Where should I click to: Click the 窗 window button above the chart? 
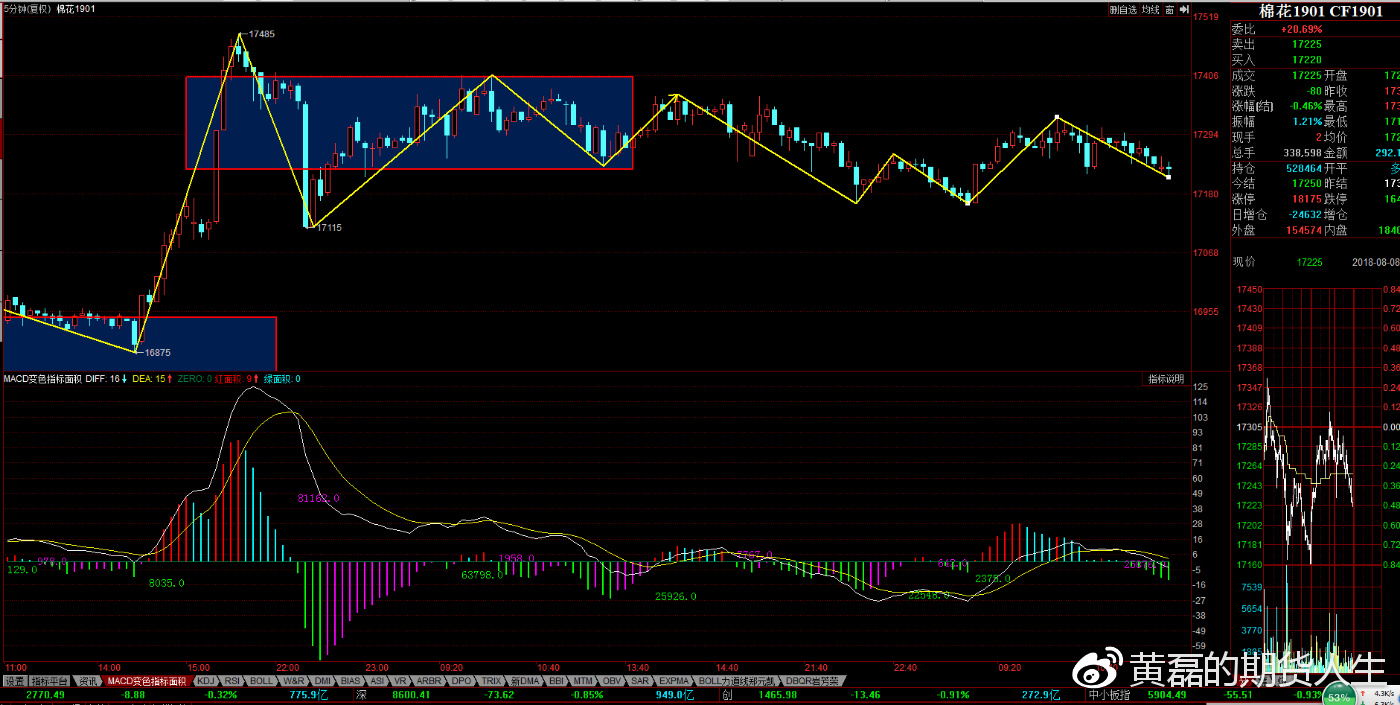tap(1169, 9)
